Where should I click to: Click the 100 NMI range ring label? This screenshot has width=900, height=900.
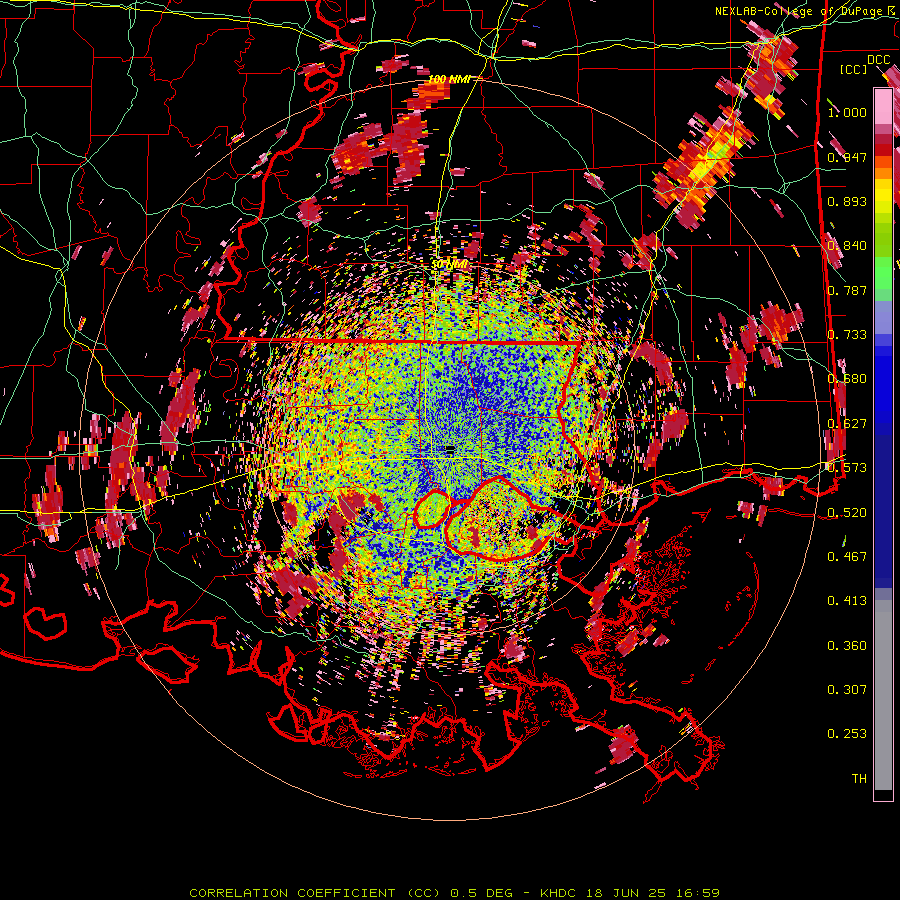(449, 79)
